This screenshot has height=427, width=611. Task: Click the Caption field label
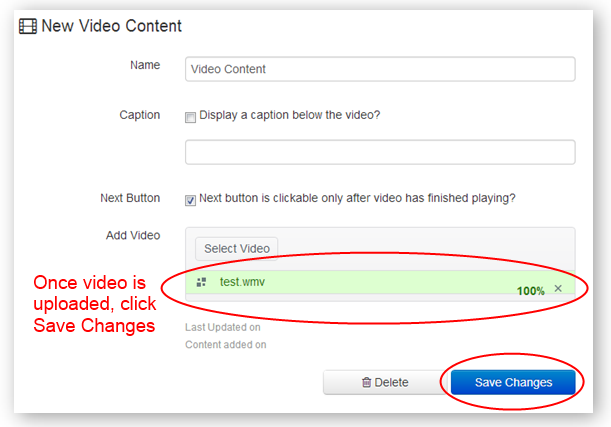tap(139, 115)
